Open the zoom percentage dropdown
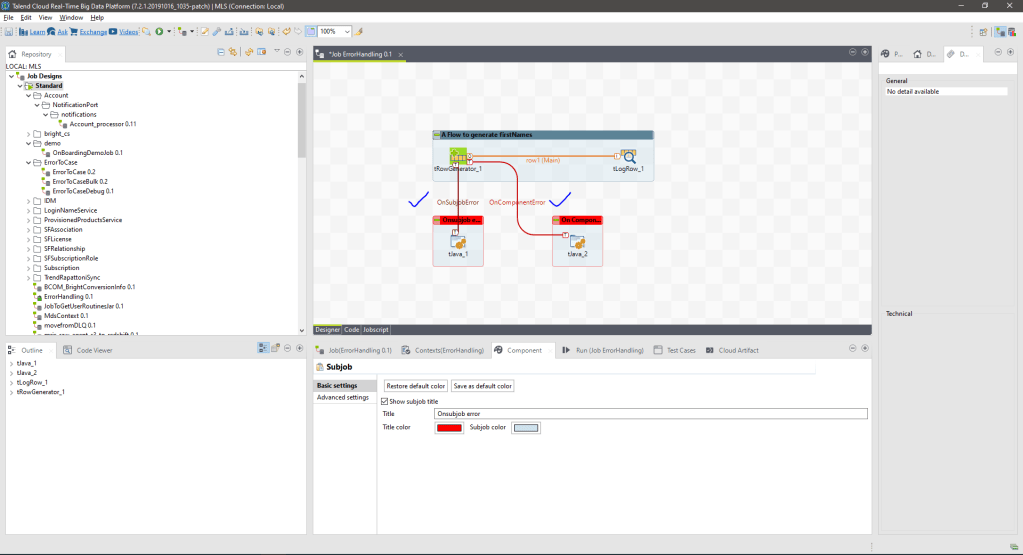 pos(346,32)
